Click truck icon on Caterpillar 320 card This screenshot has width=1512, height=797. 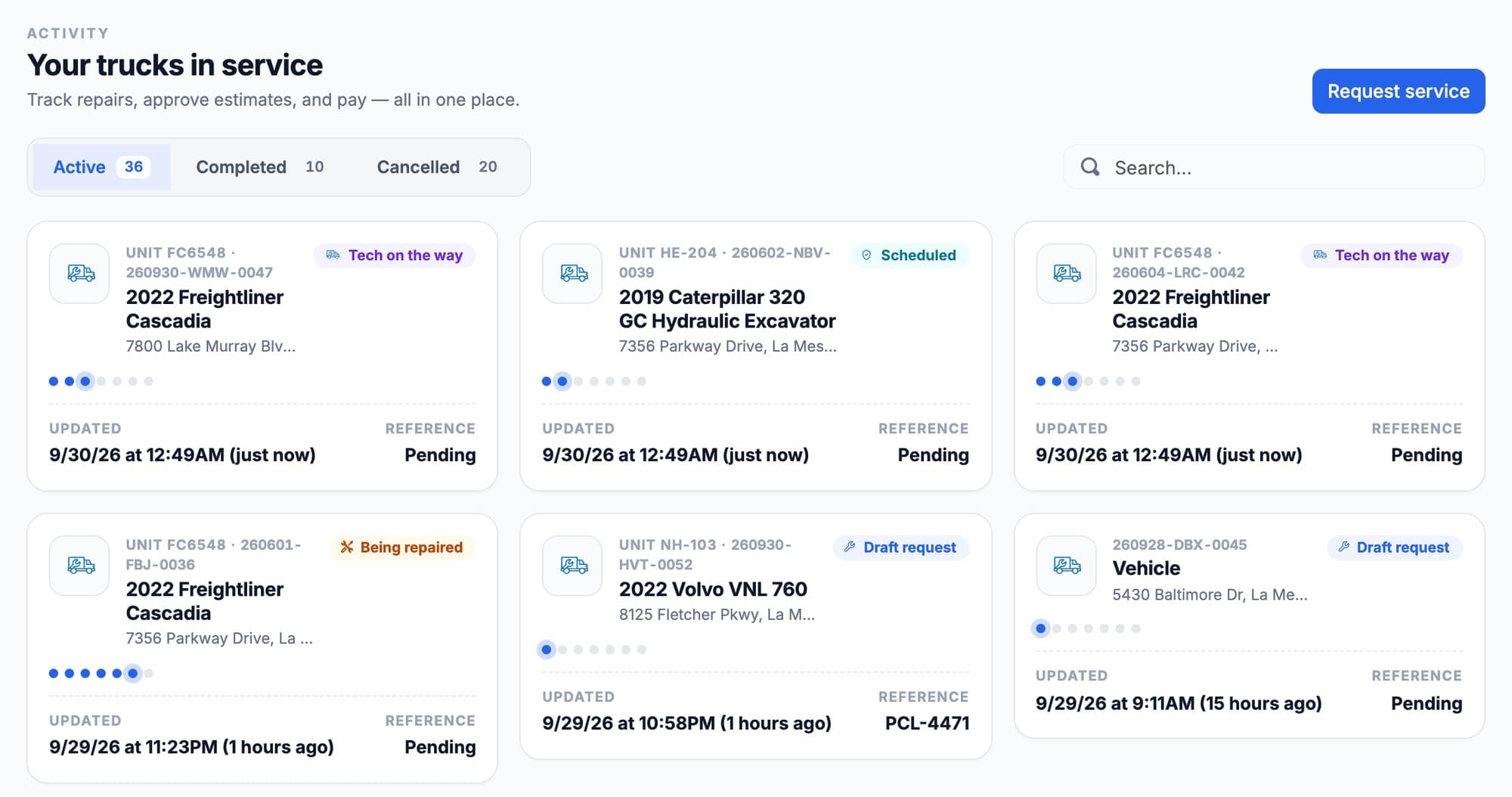click(573, 274)
